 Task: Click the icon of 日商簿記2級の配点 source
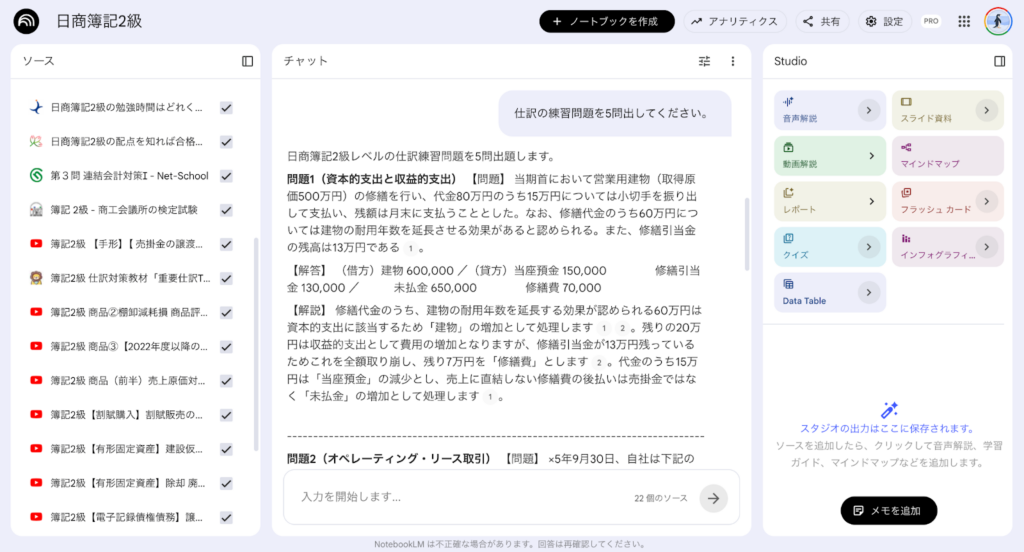pyautogui.click(x=37, y=141)
